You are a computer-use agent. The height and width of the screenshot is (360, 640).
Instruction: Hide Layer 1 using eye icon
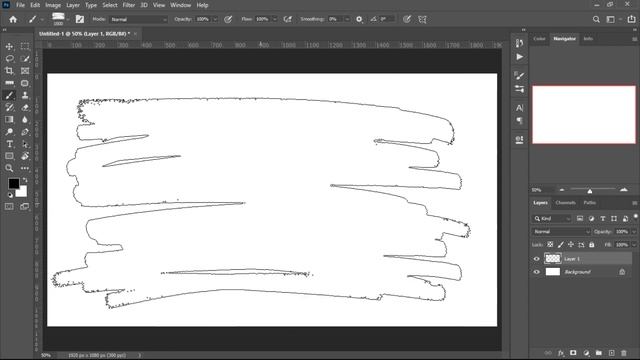pos(537,259)
